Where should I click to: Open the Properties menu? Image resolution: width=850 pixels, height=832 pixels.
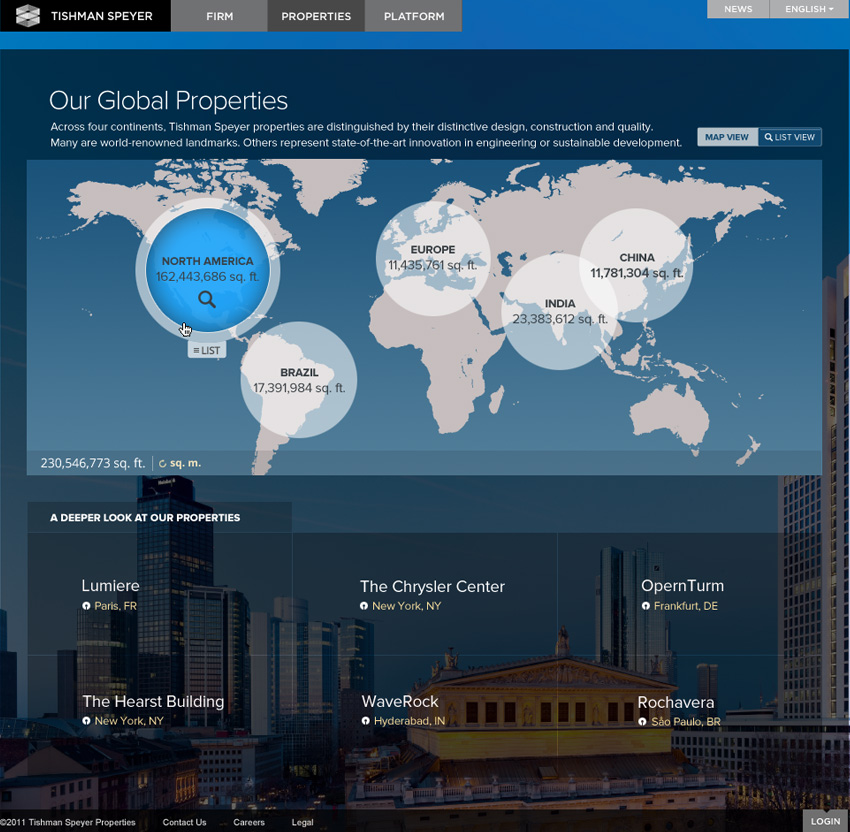click(x=316, y=16)
